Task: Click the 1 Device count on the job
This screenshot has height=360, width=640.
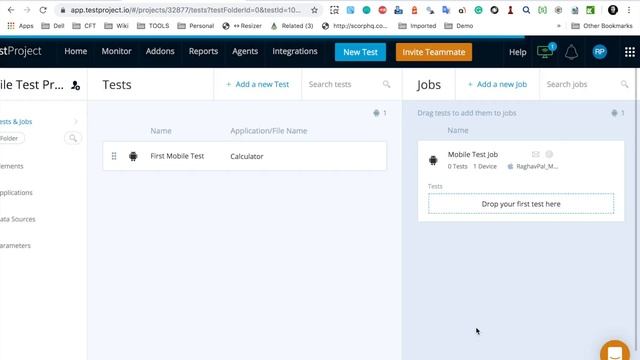Action: [485, 166]
